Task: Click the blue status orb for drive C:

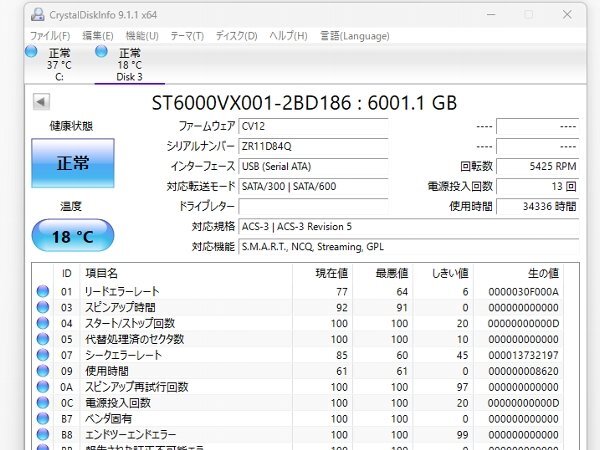Action: click(x=31, y=51)
